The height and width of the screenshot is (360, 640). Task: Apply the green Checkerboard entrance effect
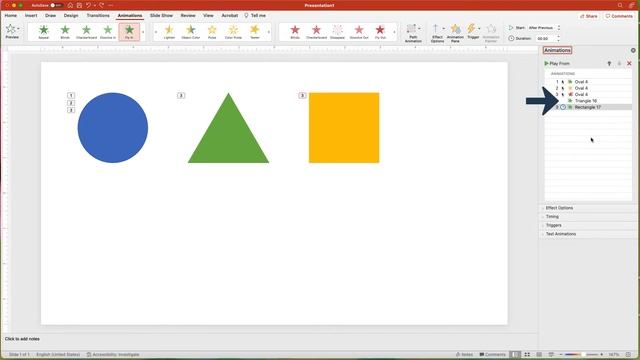[86, 31]
